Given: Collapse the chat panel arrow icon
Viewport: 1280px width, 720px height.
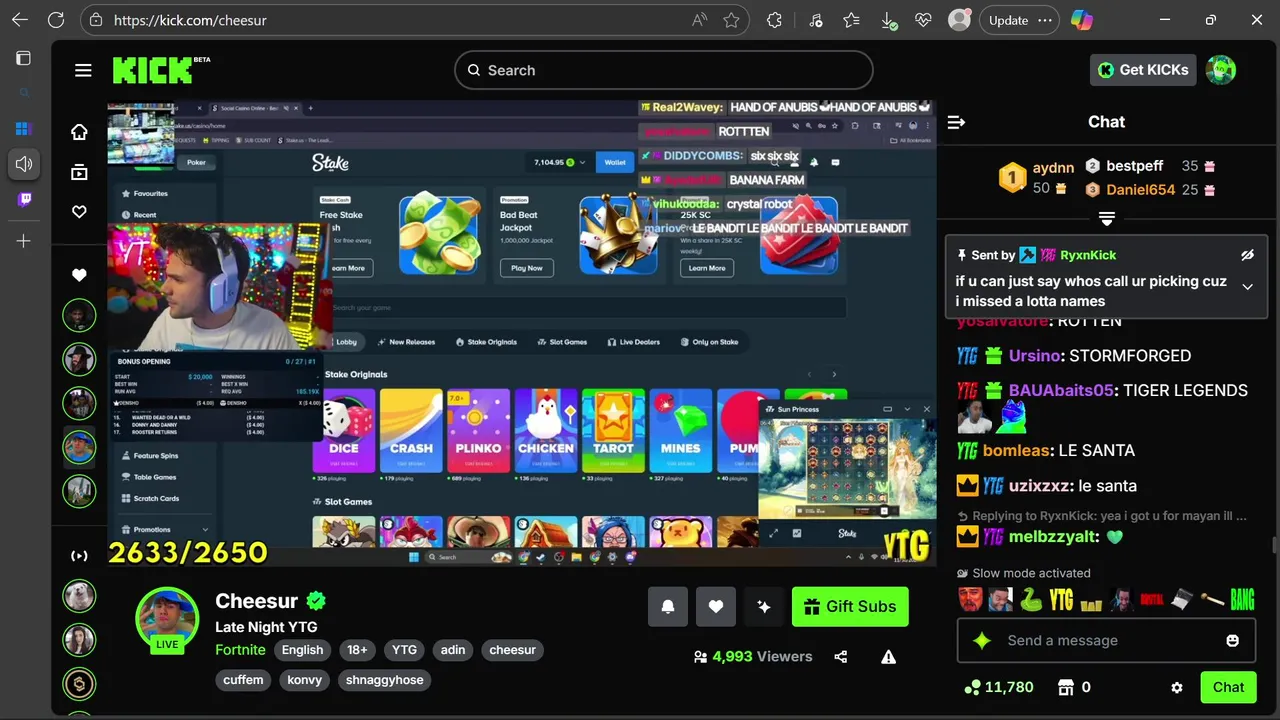Looking at the screenshot, I should tap(956, 122).
